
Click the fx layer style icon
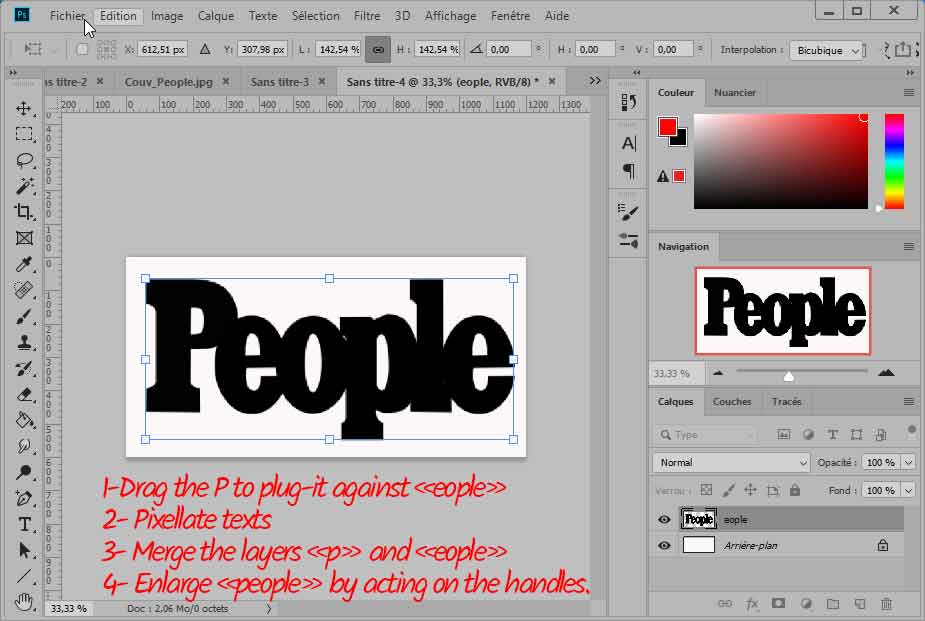click(752, 603)
